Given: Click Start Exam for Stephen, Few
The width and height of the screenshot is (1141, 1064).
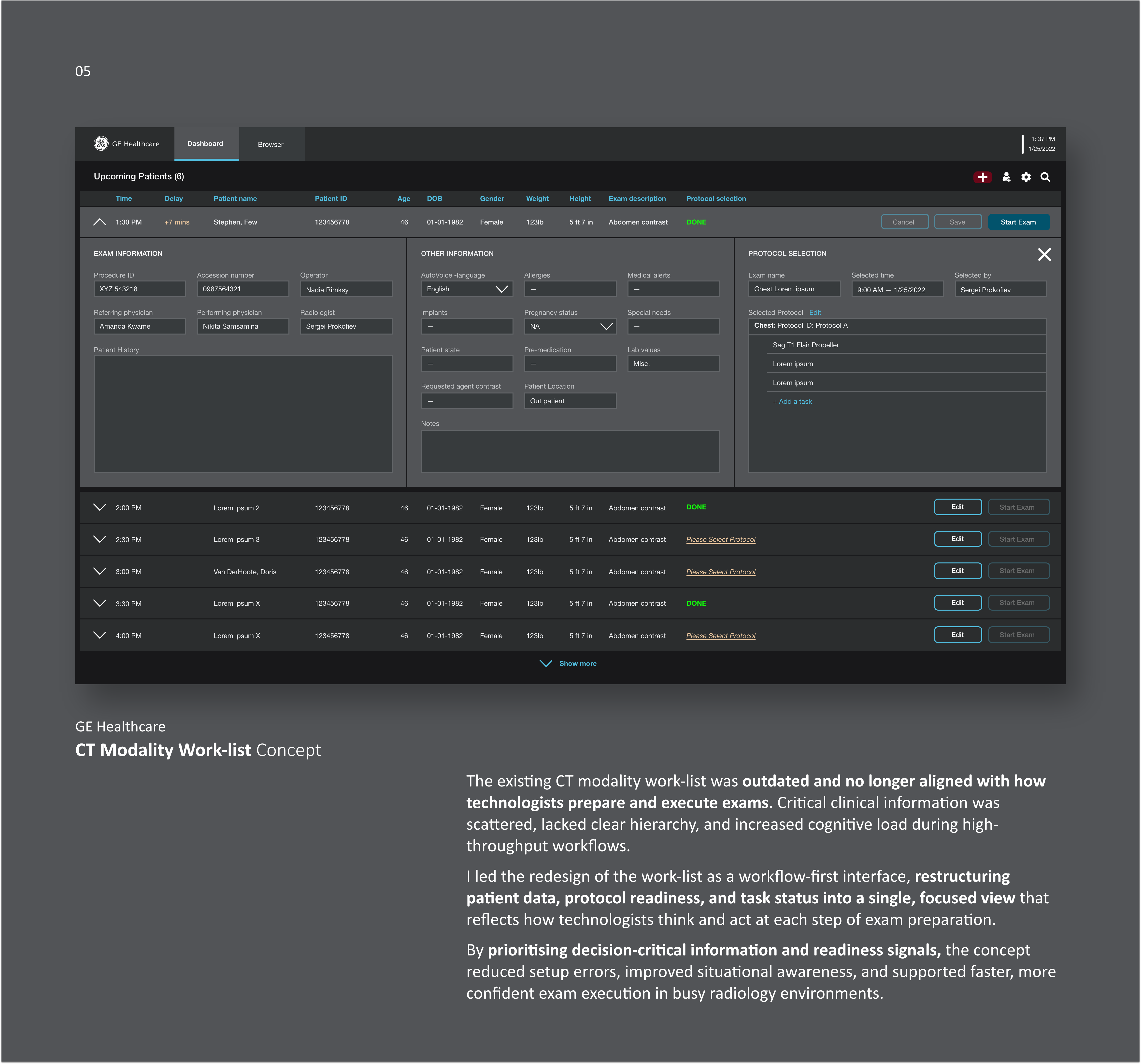Looking at the screenshot, I should pos(1019,222).
